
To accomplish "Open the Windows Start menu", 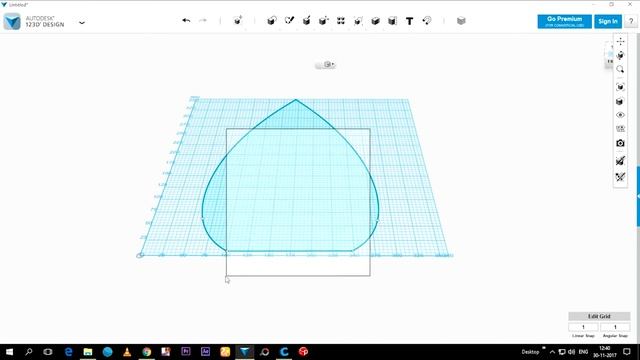I will coord(9,351).
